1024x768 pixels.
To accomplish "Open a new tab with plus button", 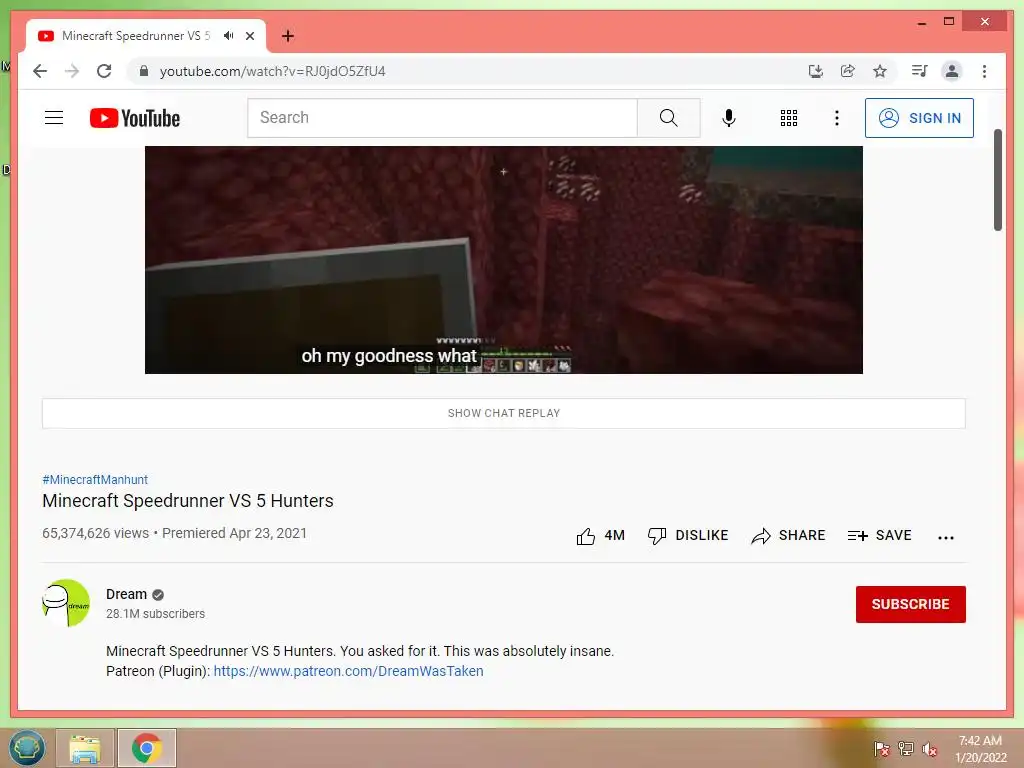I will [288, 36].
